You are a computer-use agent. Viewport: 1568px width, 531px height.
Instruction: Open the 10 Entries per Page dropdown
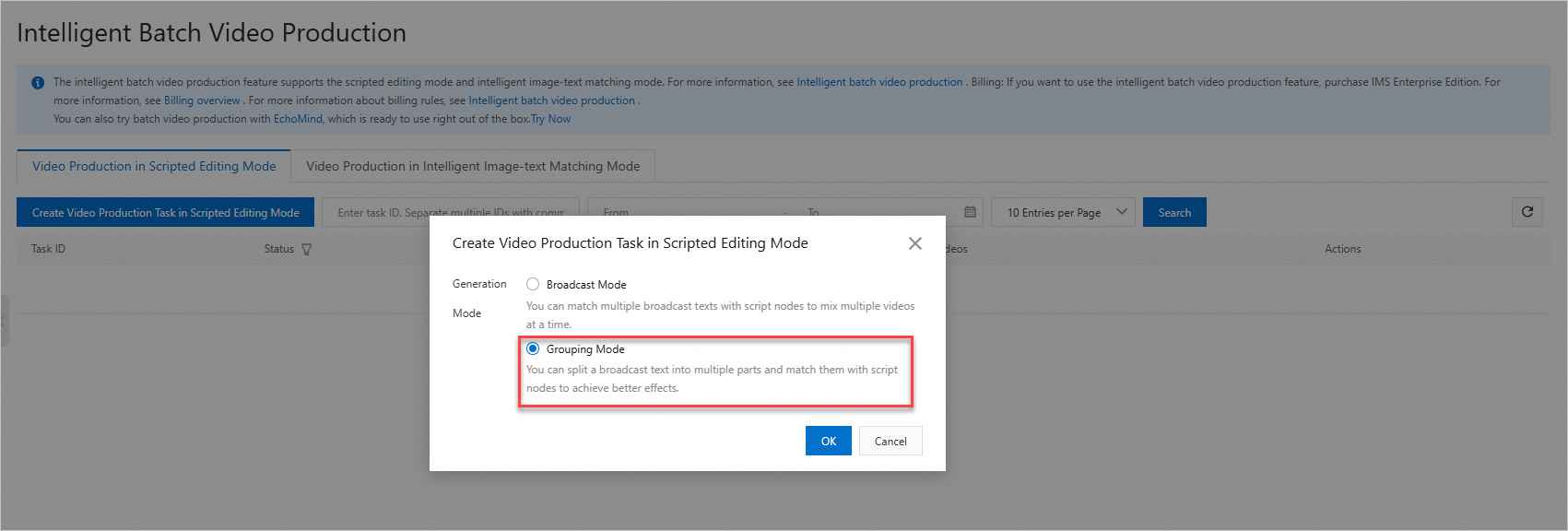[1064, 212]
